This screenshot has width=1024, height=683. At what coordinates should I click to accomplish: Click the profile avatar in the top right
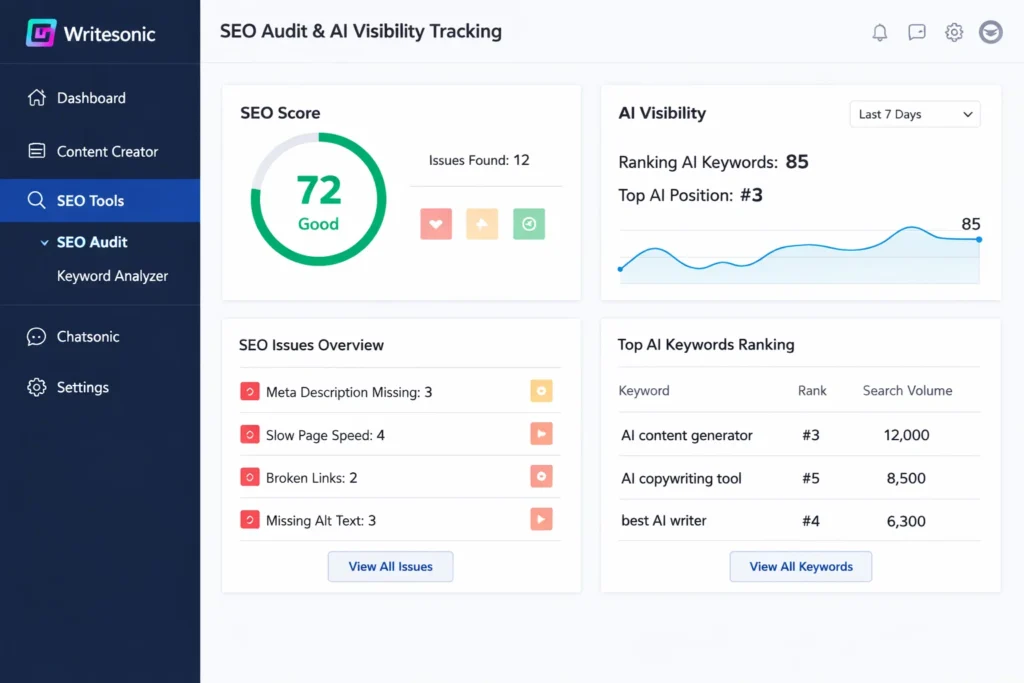(991, 32)
